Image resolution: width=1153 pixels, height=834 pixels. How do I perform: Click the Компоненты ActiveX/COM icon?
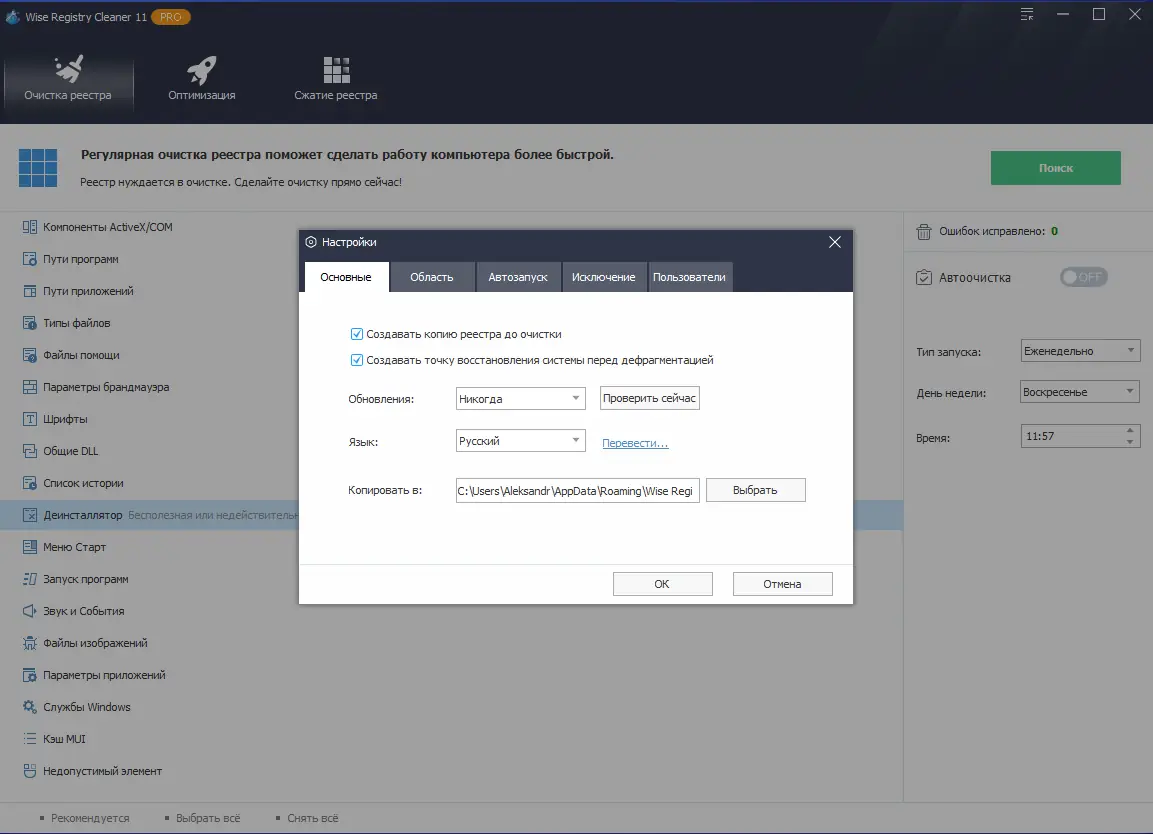[x=29, y=227]
